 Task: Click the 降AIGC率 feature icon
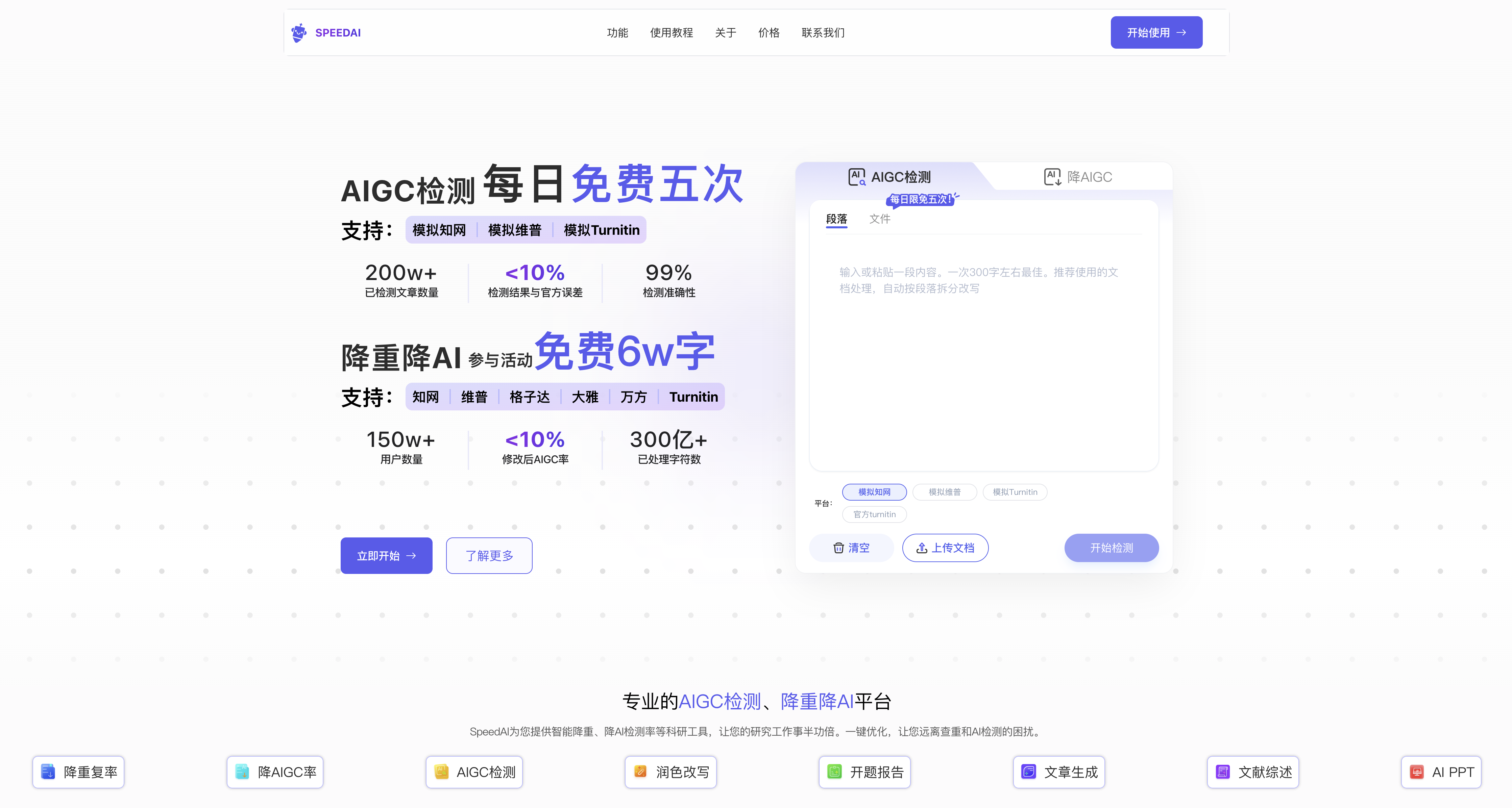[x=242, y=772]
